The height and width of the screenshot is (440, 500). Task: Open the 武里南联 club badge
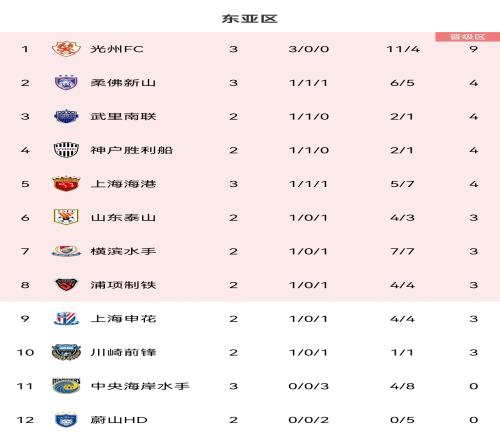pyautogui.click(x=66, y=116)
